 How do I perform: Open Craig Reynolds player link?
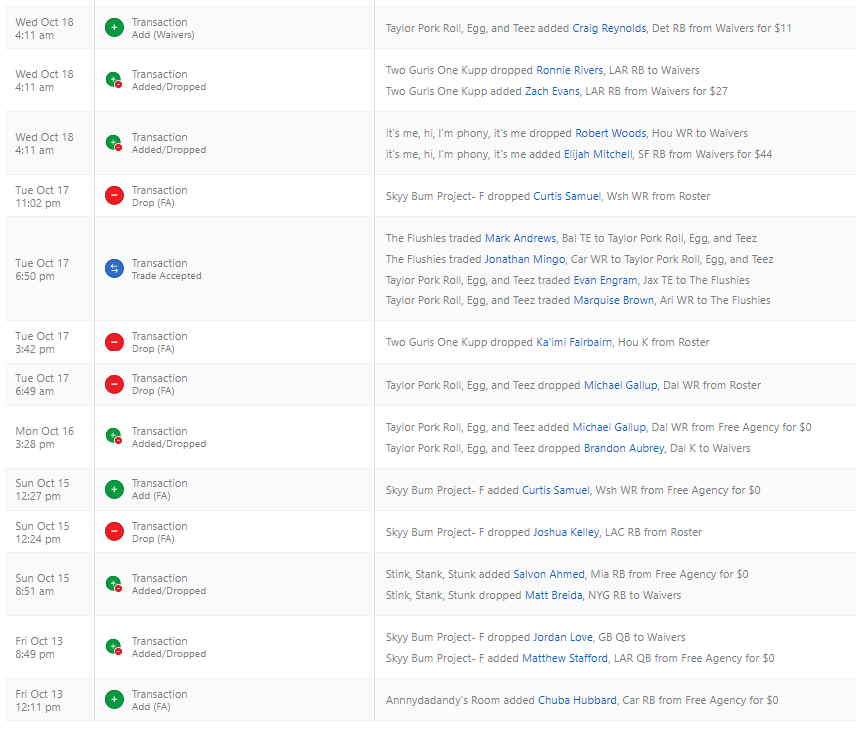(x=609, y=28)
